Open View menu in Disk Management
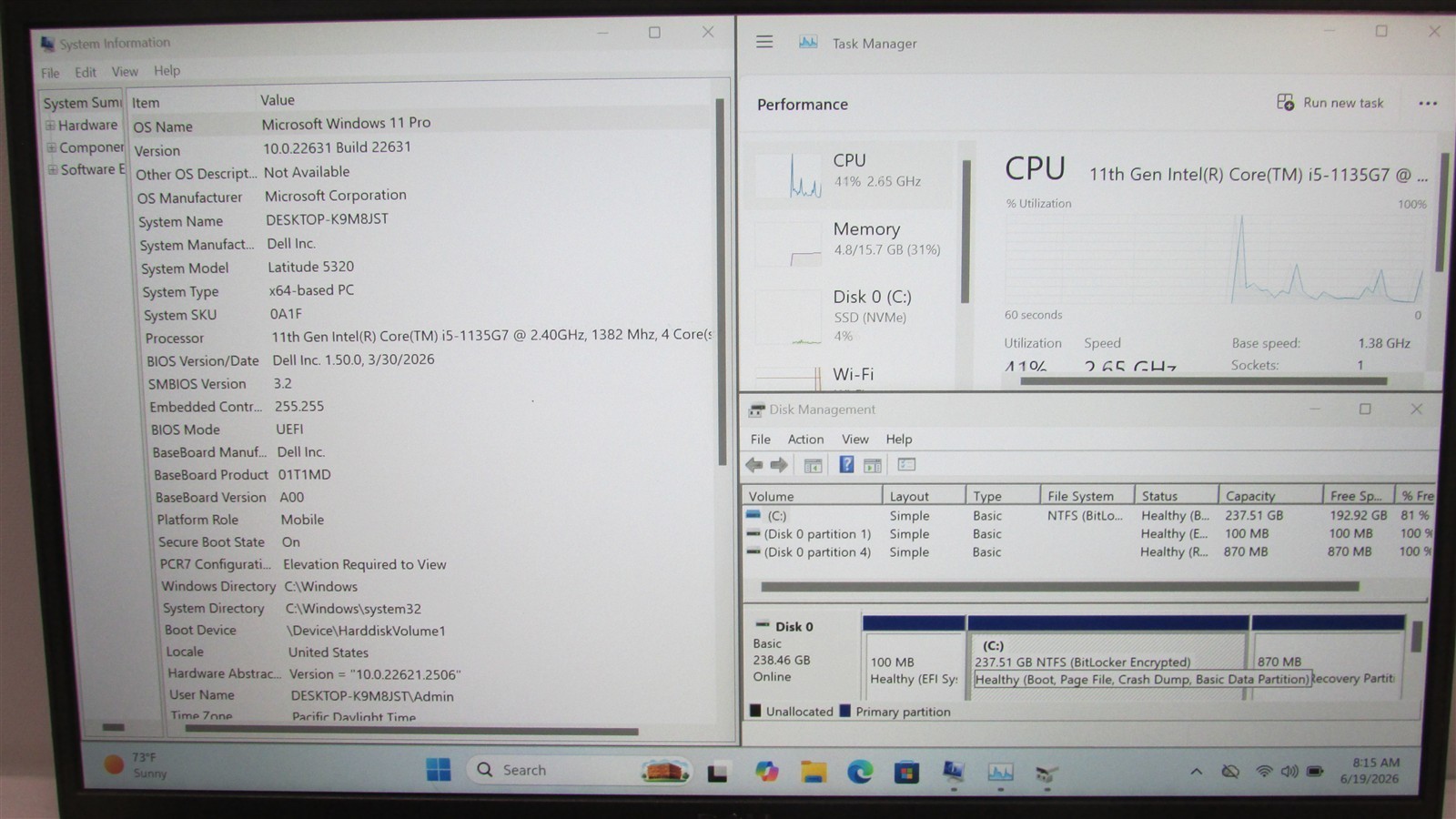1456x819 pixels. pyautogui.click(x=854, y=439)
